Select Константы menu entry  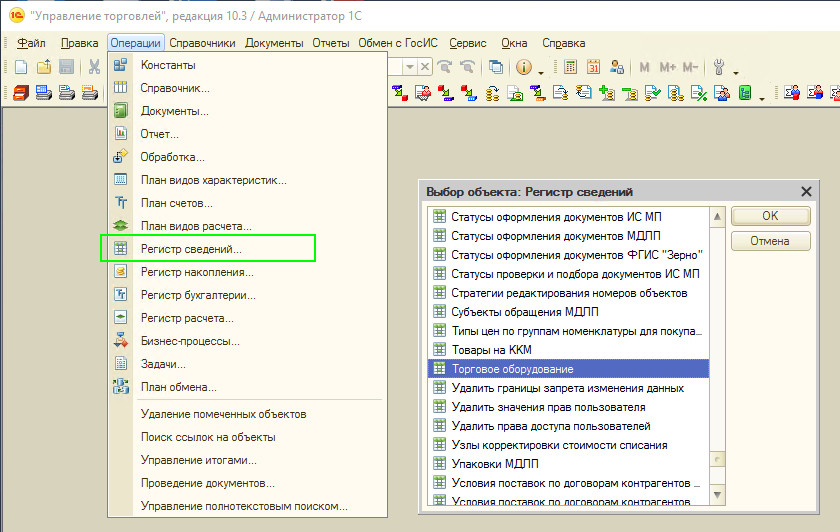168,65
